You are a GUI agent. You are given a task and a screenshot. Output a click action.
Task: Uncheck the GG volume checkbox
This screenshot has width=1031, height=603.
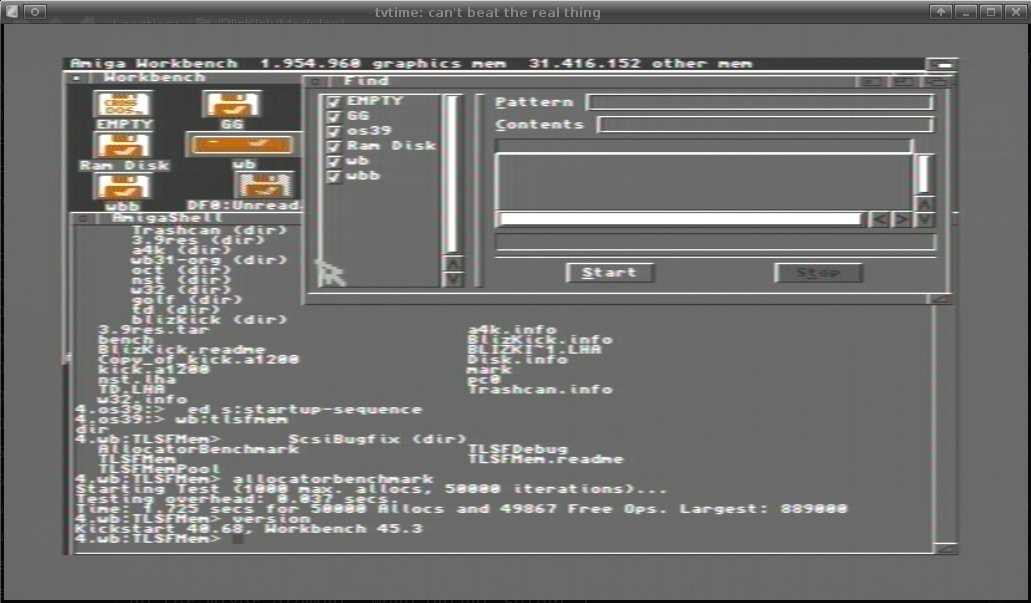click(x=333, y=116)
